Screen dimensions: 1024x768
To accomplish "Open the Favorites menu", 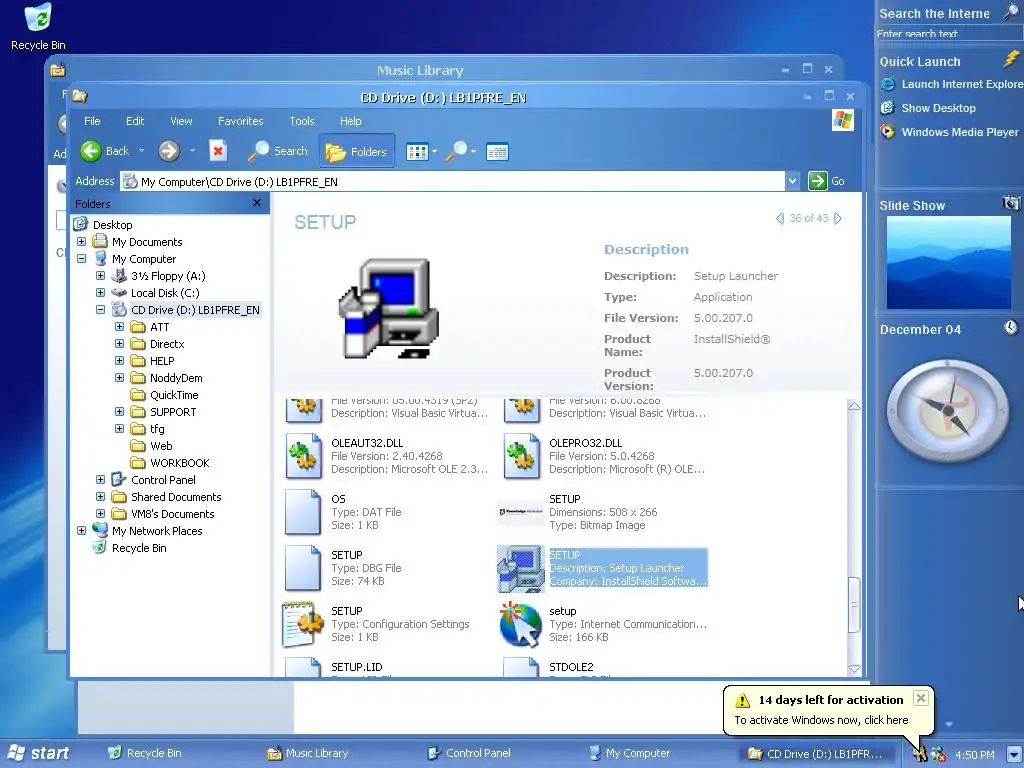I will pyautogui.click(x=240, y=121).
